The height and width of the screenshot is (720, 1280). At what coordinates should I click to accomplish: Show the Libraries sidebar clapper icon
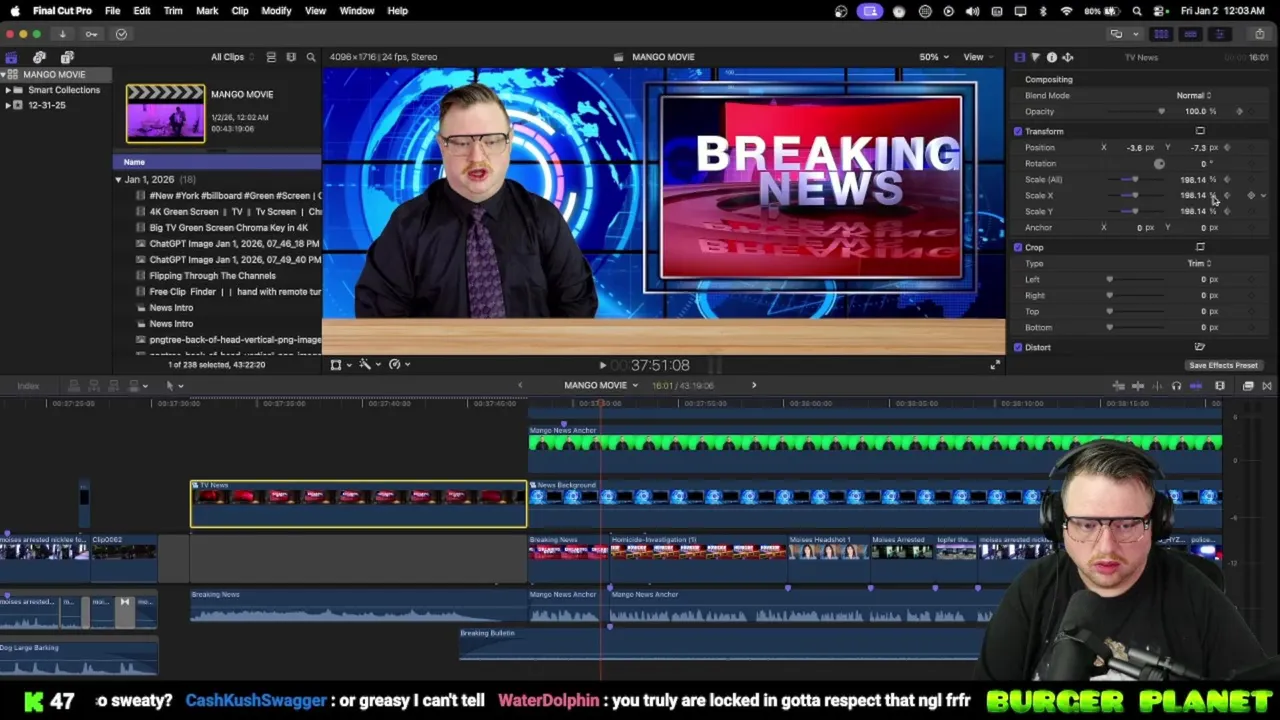(11, 57)
